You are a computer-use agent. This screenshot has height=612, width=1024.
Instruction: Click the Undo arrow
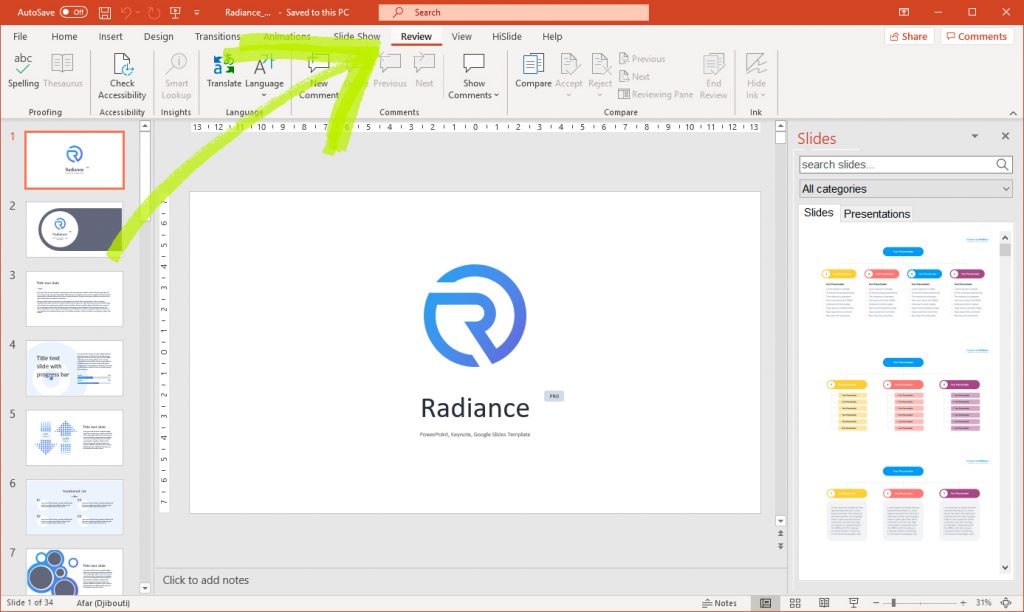(x=127, y=12)
